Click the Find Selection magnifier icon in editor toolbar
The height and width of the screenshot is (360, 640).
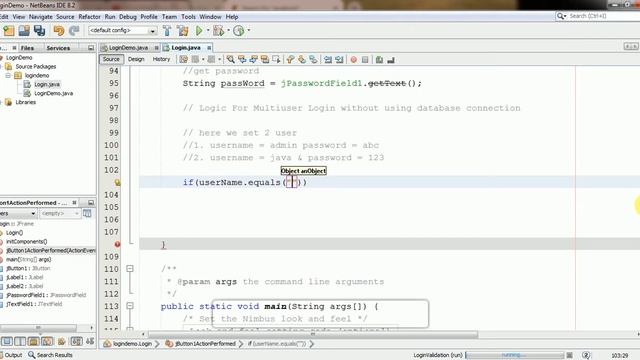(x=231, y=60)
